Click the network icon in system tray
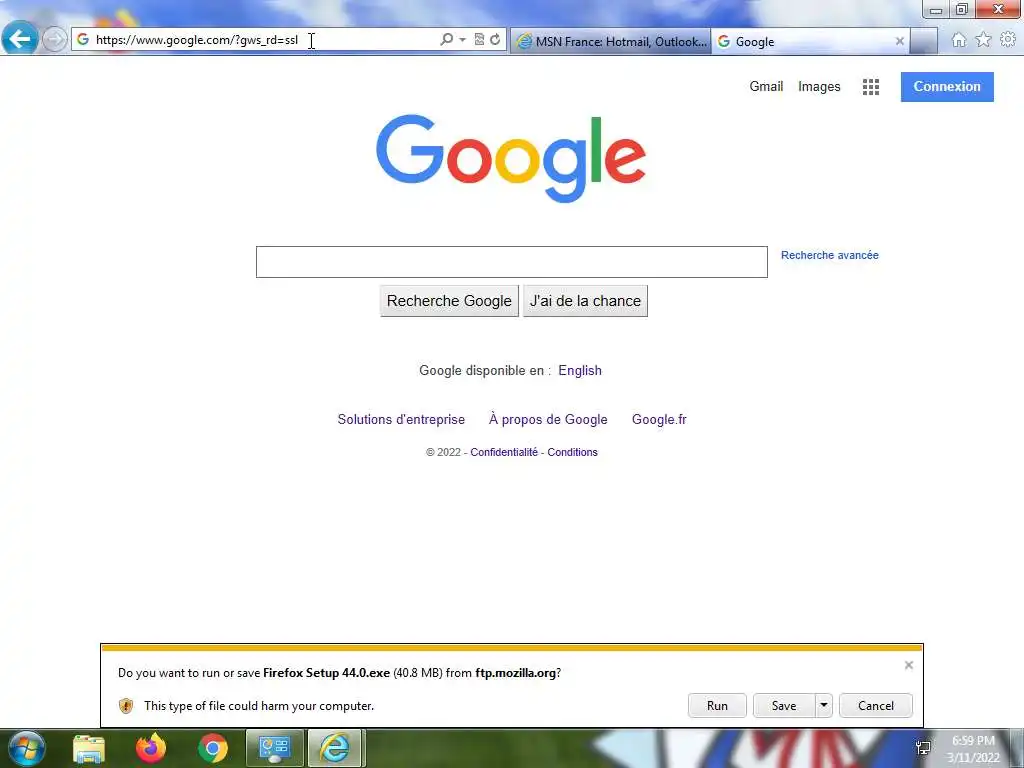Screen dimensions: 1024x768 pyautogui.click(x=923, y=748)
